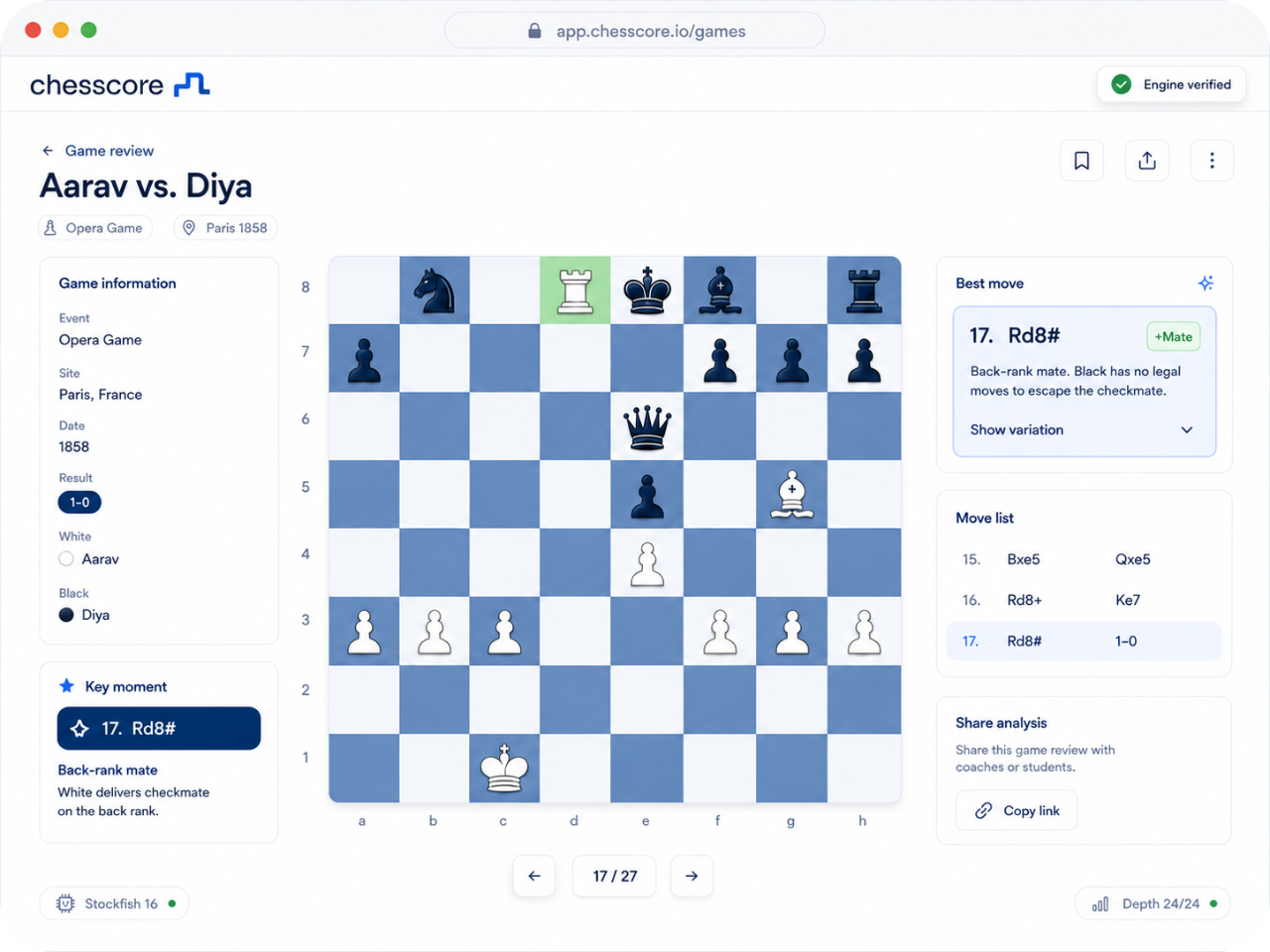Image resolution: width=1270 pixels, height=952 pixels.
Task: Click the black player name Diya
Action: click(x=95, y=615)
